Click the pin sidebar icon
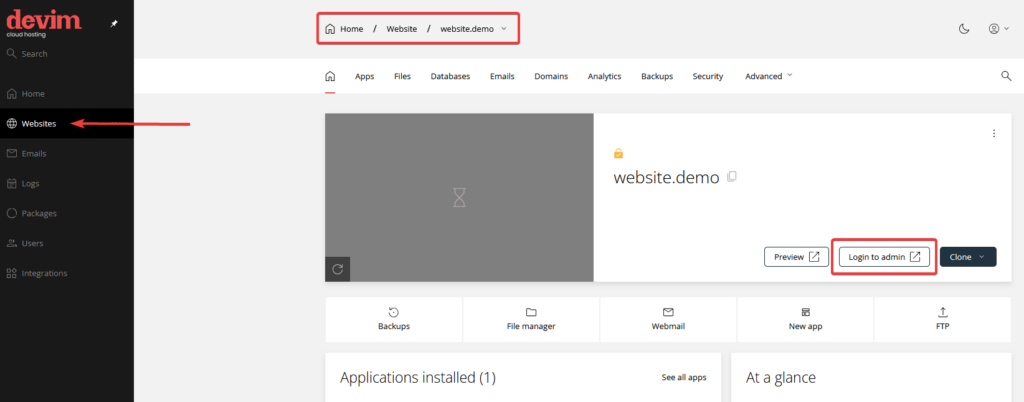Screen dimensions: 1024x402 point(113,23)
